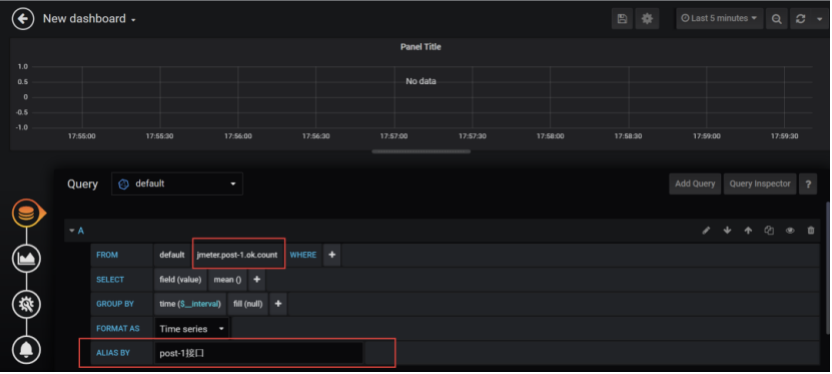Click the vertical scrollbar of the editor
The height and width of the screenshot is (374, 832).
(828, 268)
